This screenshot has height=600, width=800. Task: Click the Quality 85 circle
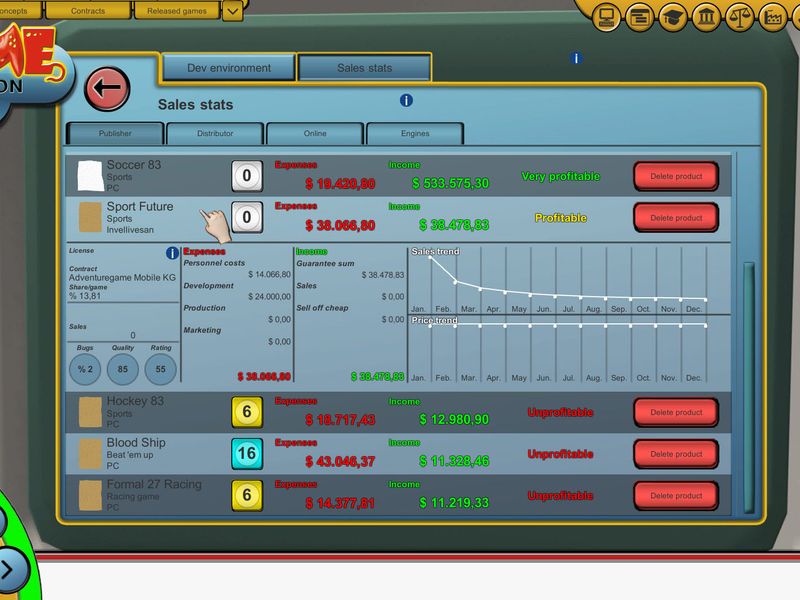[122, 369]
